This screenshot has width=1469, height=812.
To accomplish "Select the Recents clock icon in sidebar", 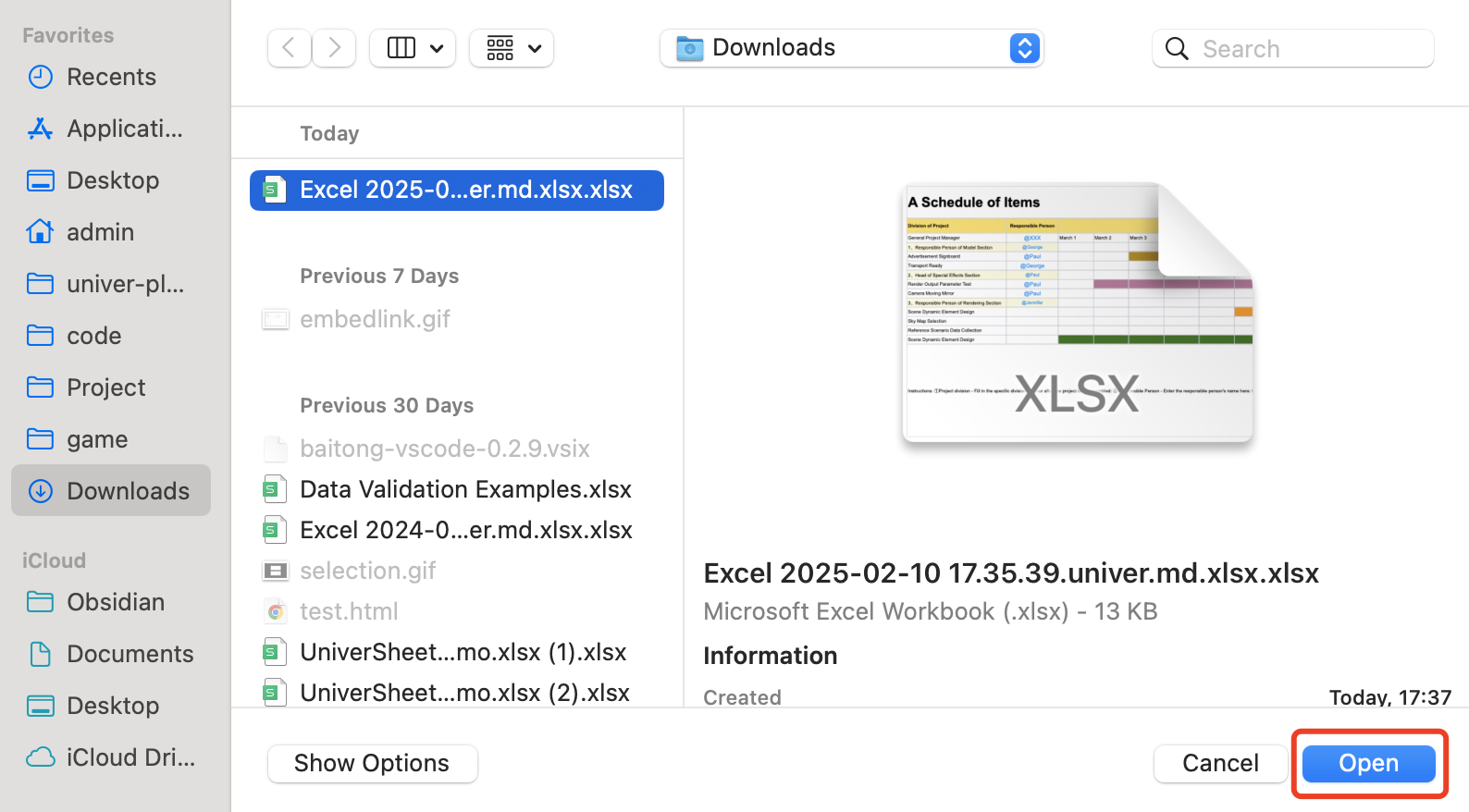I will (x=41, y=77).
